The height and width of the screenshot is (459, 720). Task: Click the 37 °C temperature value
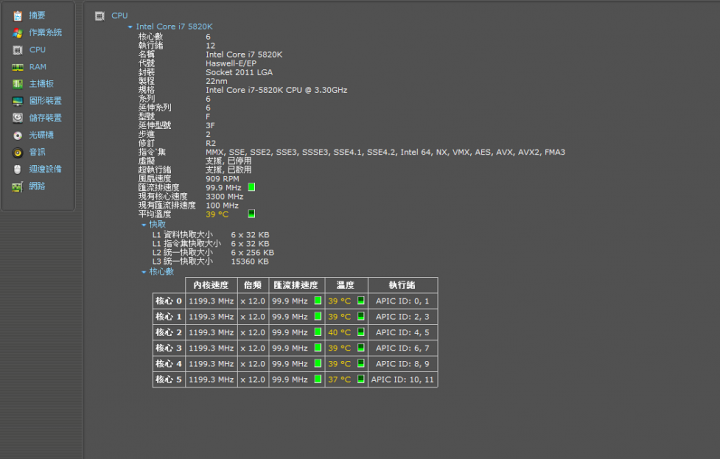tap(339, 380)
